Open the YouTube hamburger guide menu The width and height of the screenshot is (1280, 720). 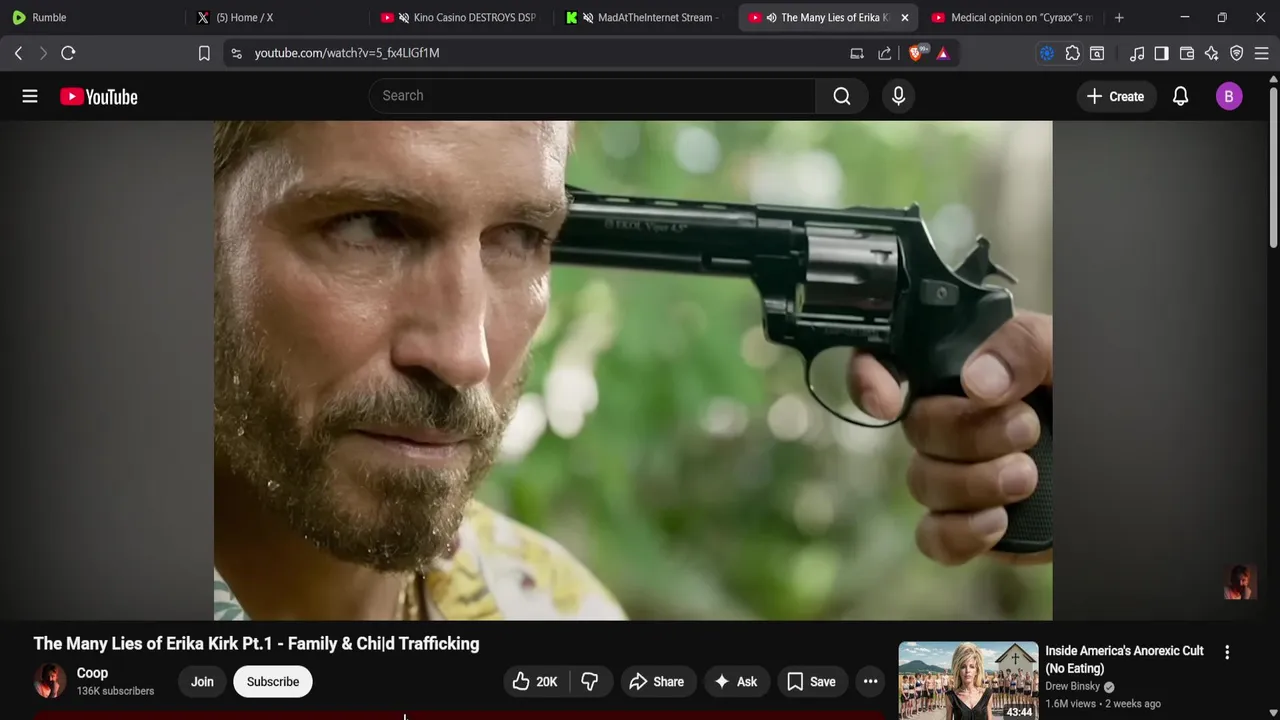pos(30,96)
